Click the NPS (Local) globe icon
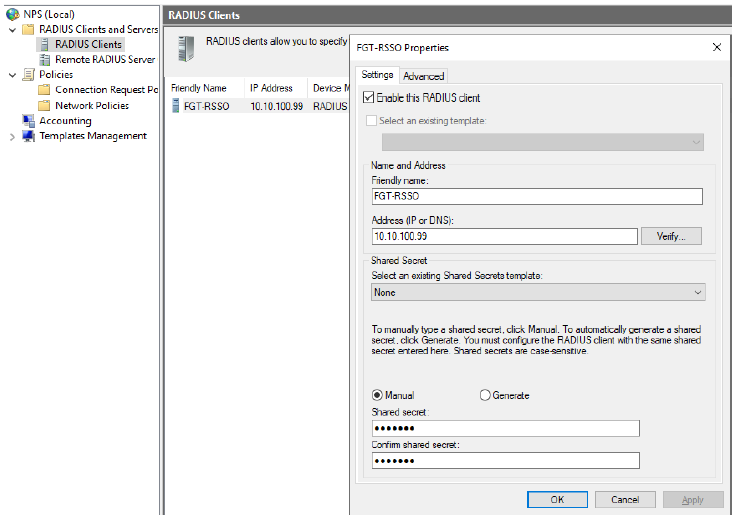Screen dimensions: 739x518 (13, 14)
